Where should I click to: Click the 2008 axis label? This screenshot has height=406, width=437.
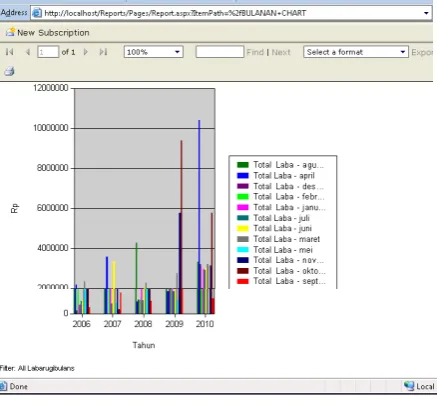(143, 324)
